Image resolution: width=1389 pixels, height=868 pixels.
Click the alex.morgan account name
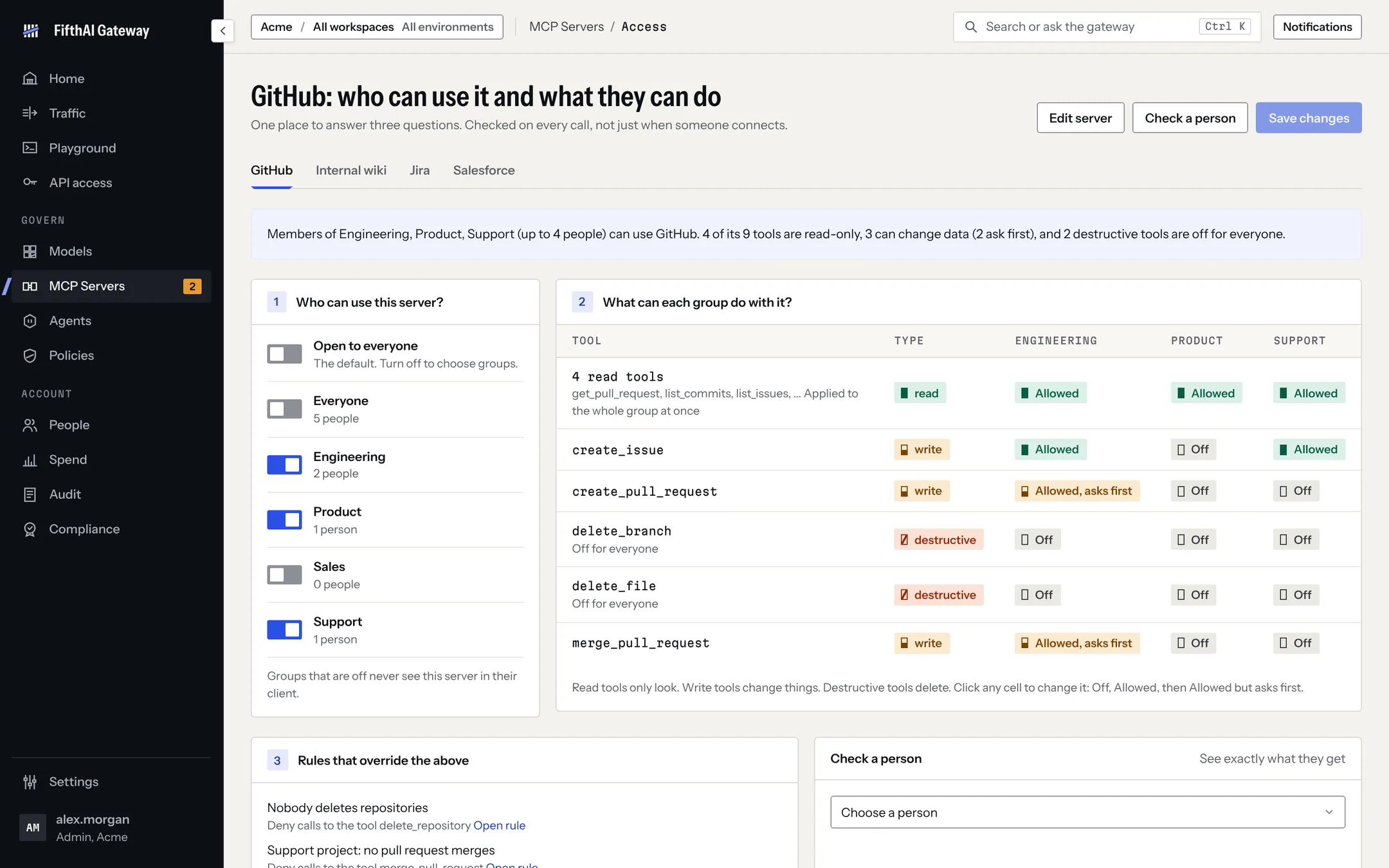pos(93,819)
